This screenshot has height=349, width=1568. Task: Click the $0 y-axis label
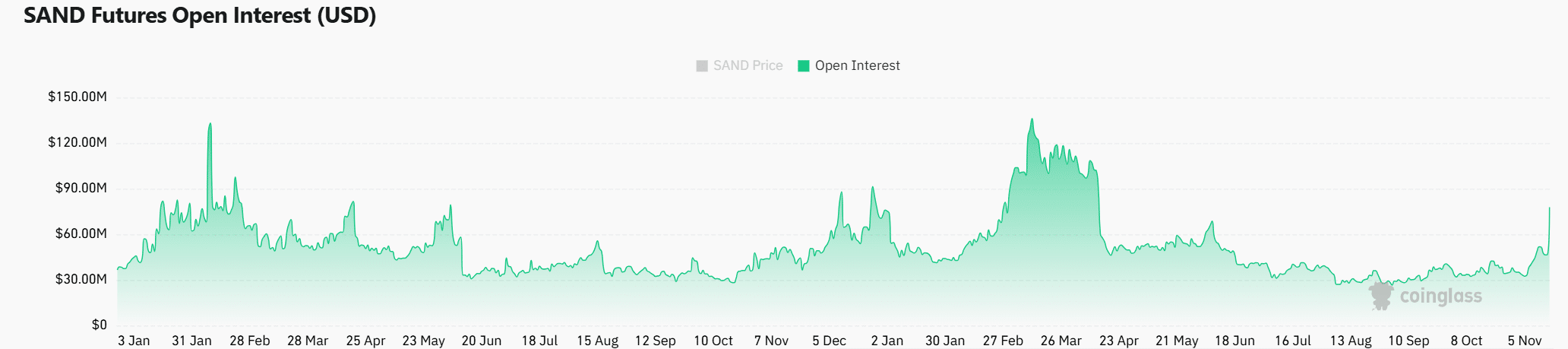(99, 325)
